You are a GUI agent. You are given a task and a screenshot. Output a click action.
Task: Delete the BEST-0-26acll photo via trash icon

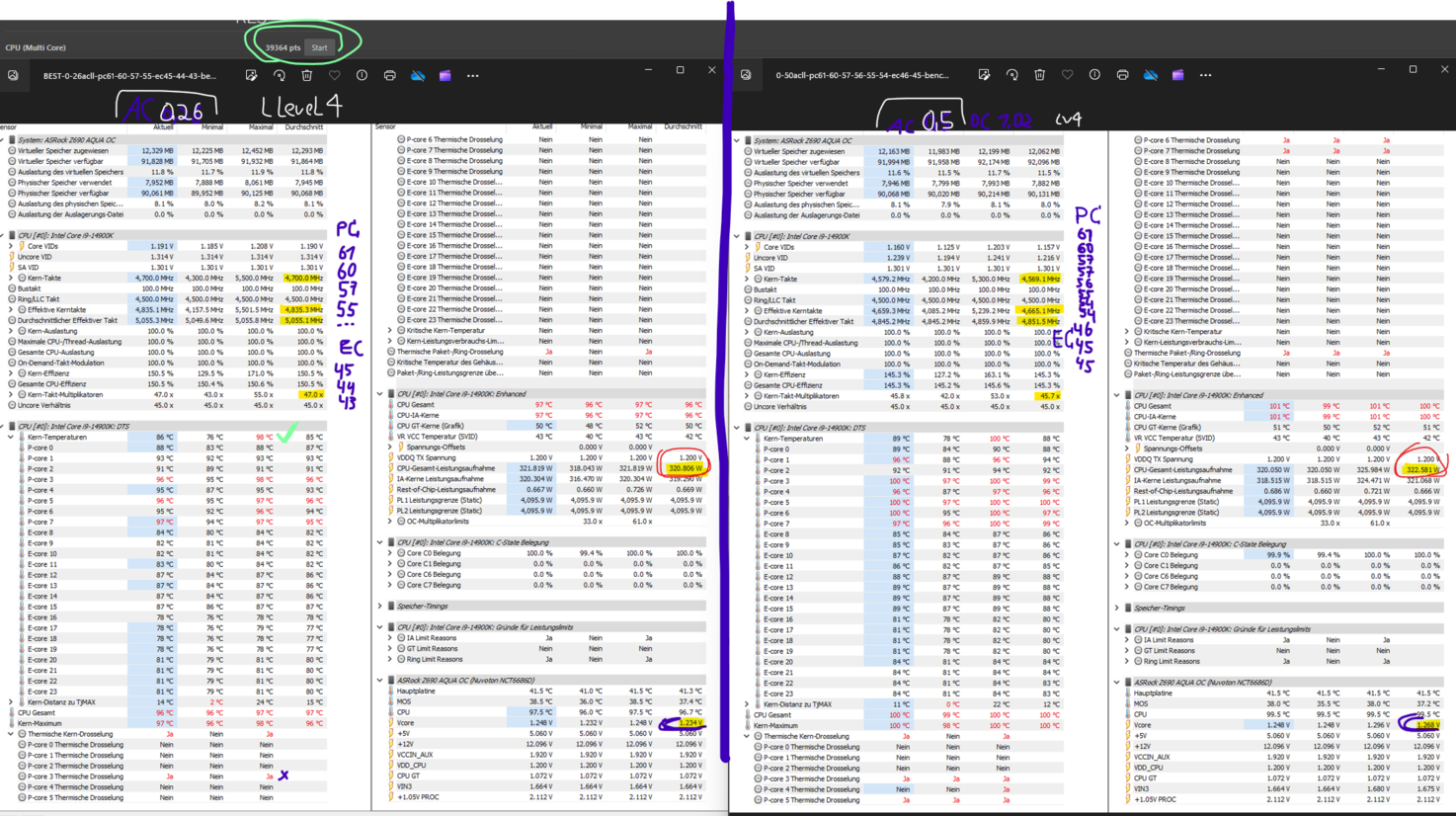[x=307, y=75]
